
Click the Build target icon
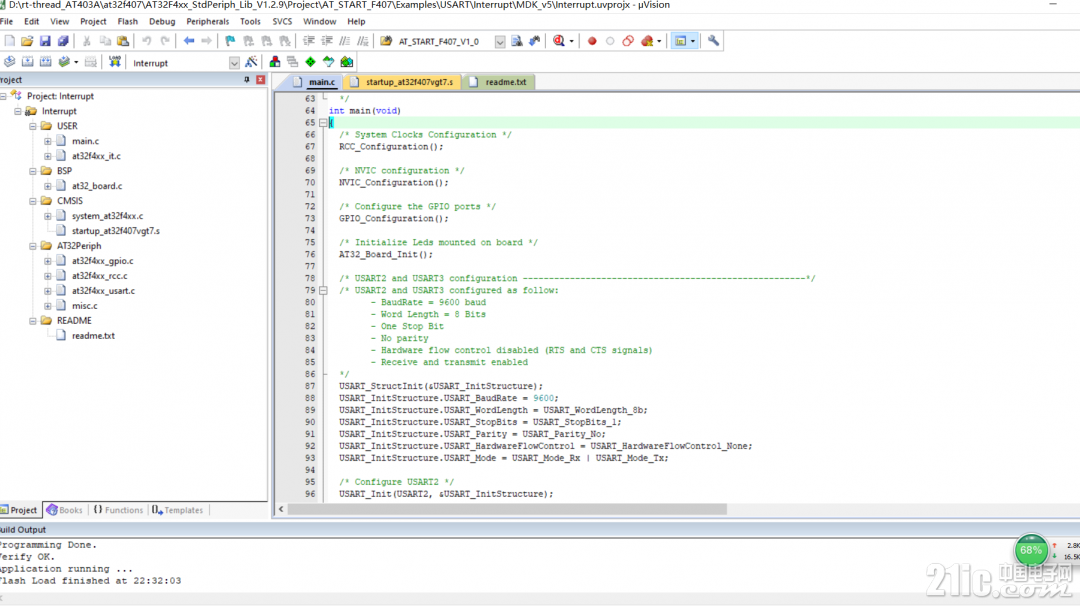(28, 62)
